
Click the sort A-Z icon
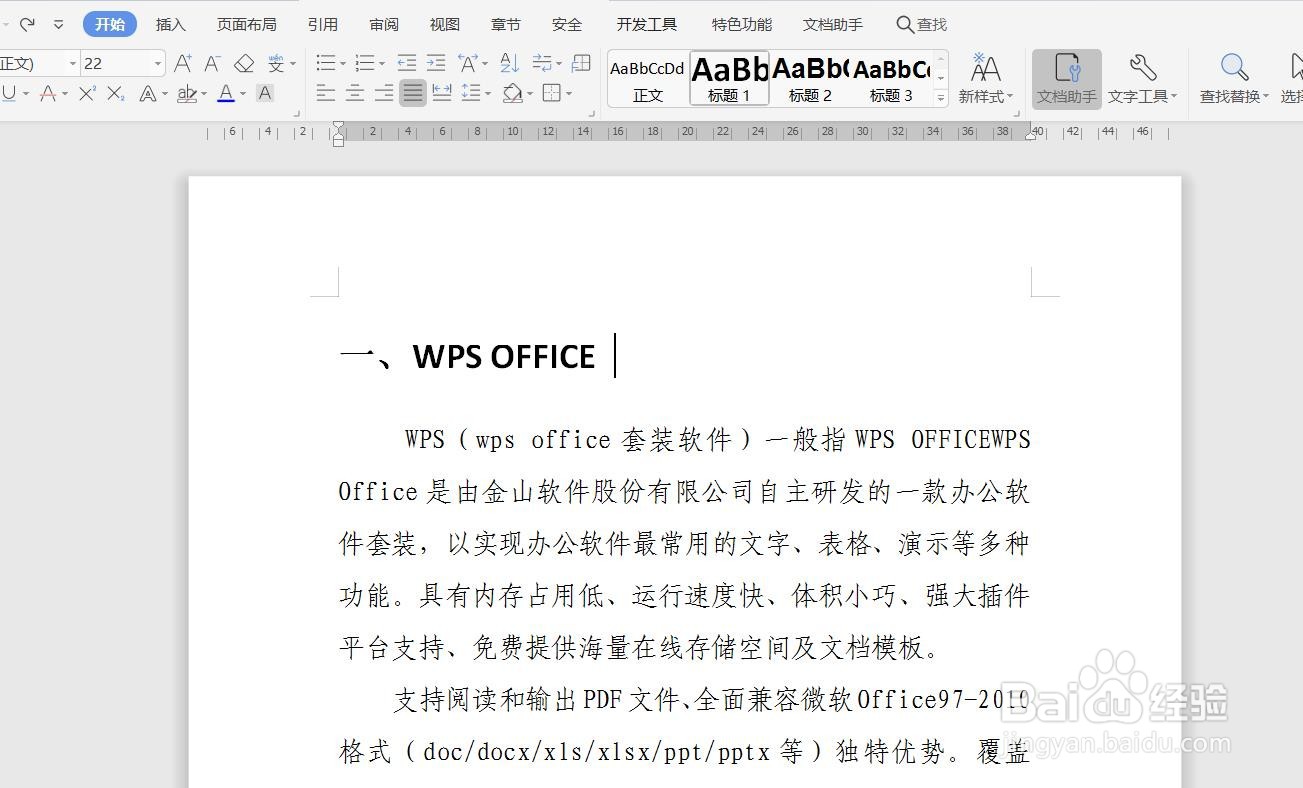coord(510,64)
